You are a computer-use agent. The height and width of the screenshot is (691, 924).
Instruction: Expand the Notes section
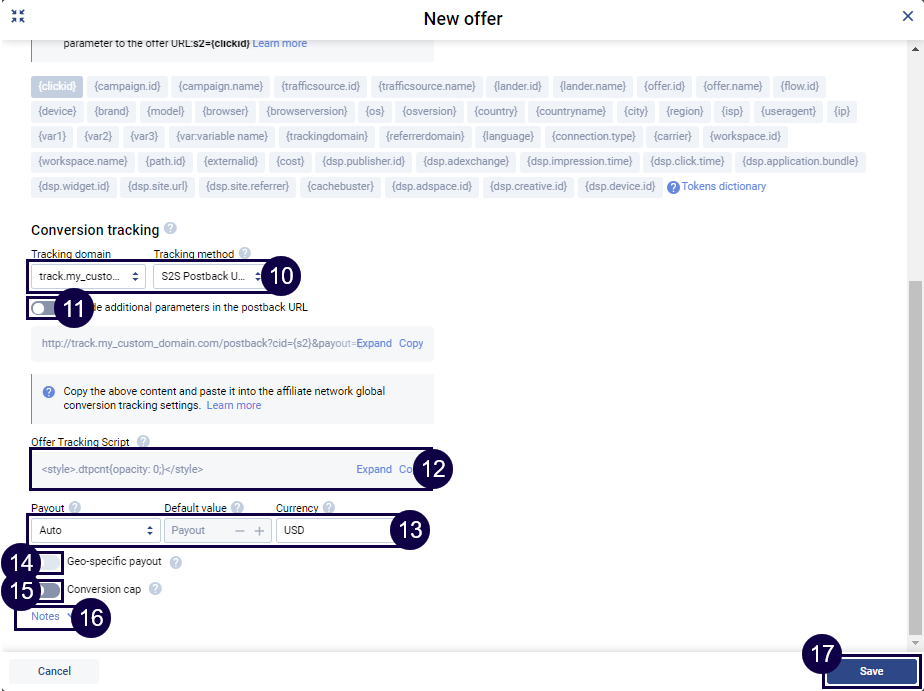click(x=46, y=617)
